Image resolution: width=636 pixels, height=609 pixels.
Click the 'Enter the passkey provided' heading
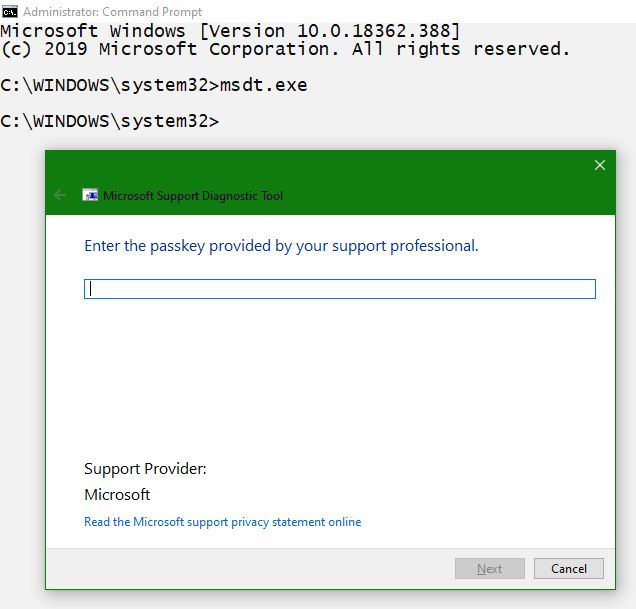point(281,246)
